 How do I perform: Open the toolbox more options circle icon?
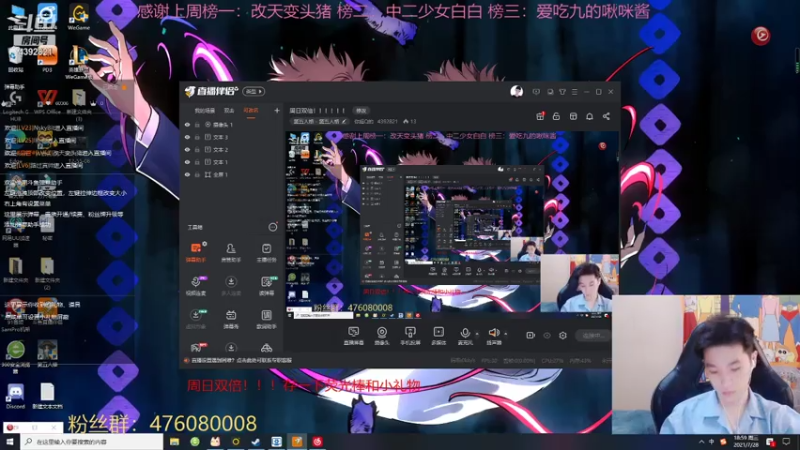pos(273,227)
